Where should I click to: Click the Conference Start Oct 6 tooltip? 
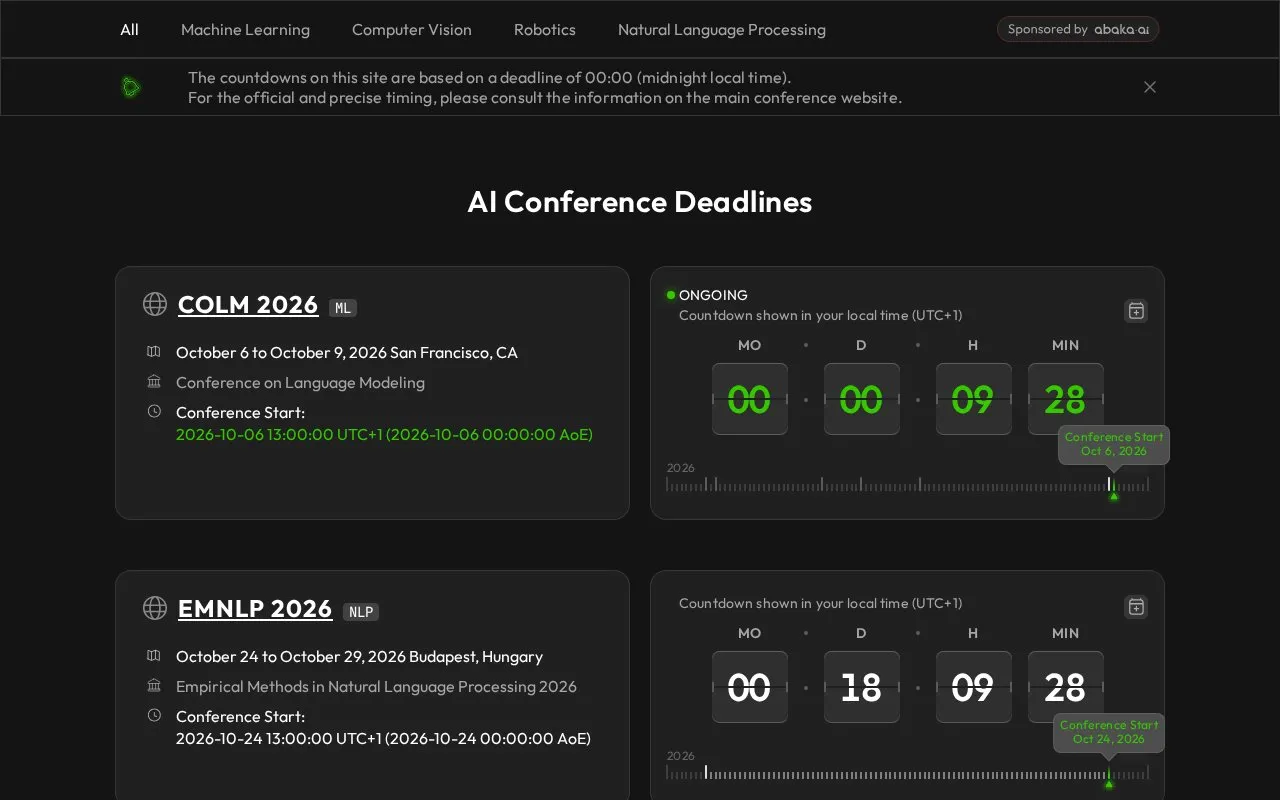coord(1114,444)
